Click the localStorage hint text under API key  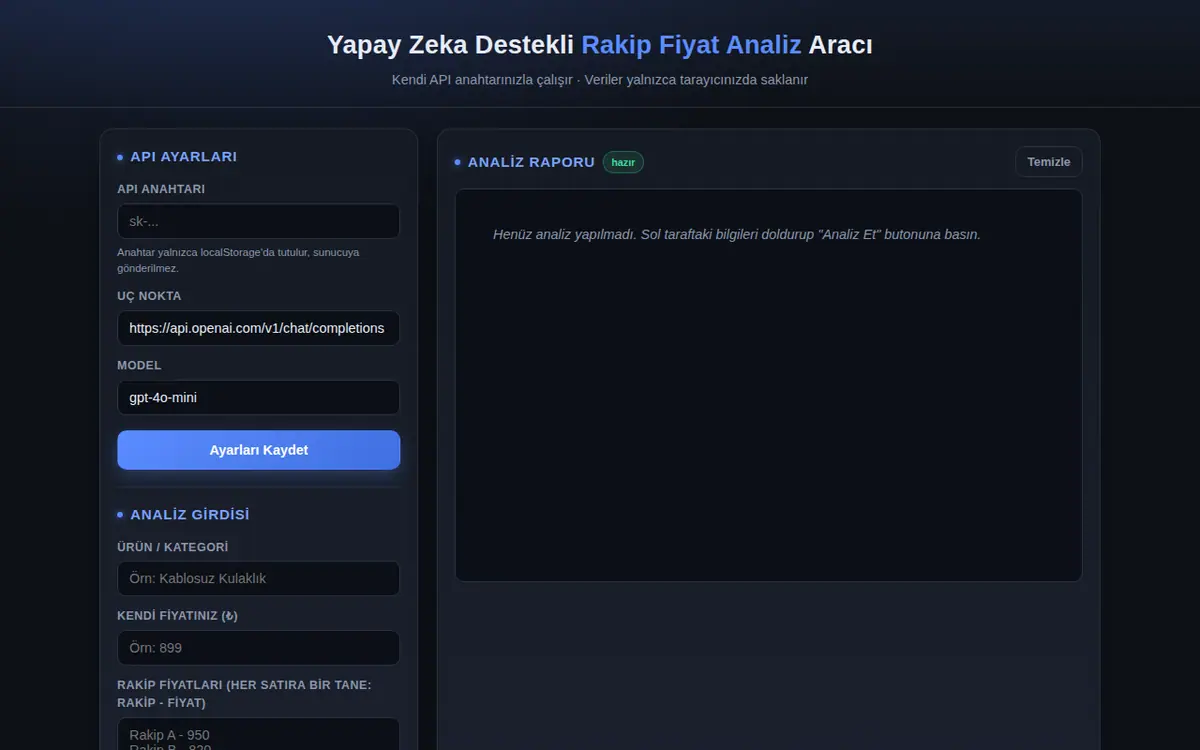[238, 260]
